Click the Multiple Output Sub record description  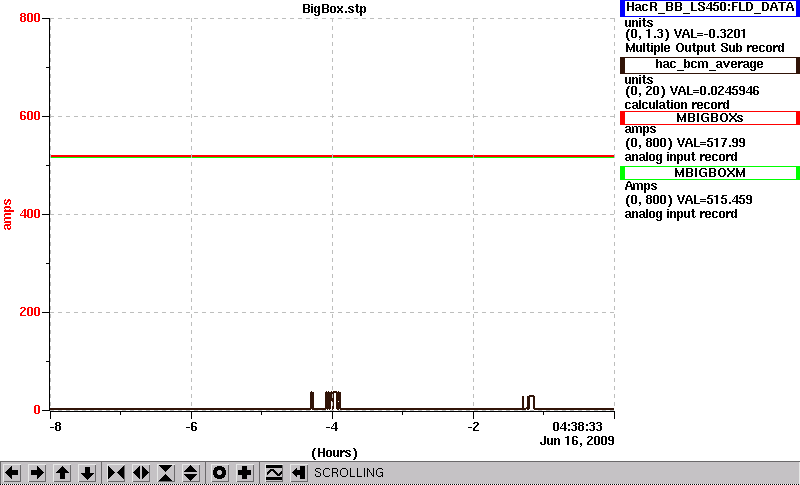click(705, 48)
